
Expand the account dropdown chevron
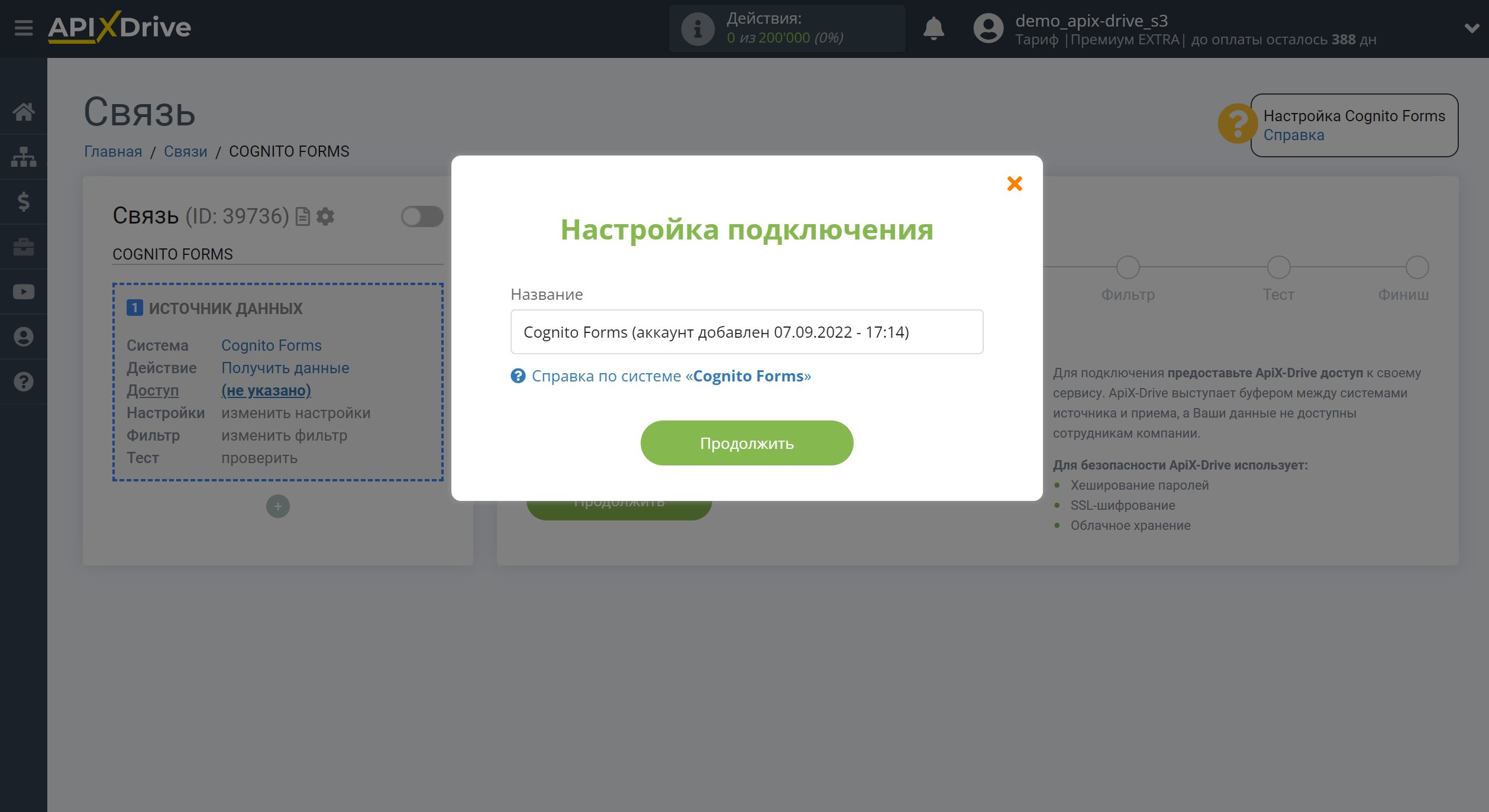click(1471, 28)
